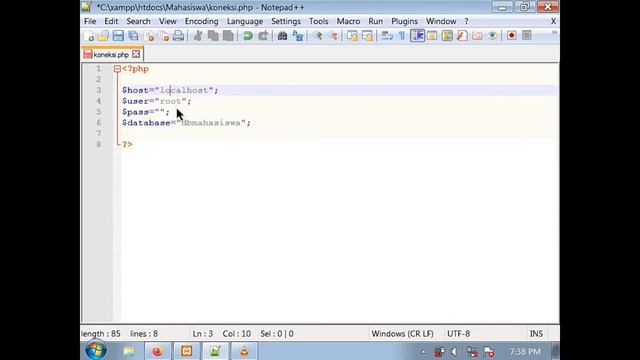Open the Settings menu
Viewport: 640px width, 360px height.
286,21
